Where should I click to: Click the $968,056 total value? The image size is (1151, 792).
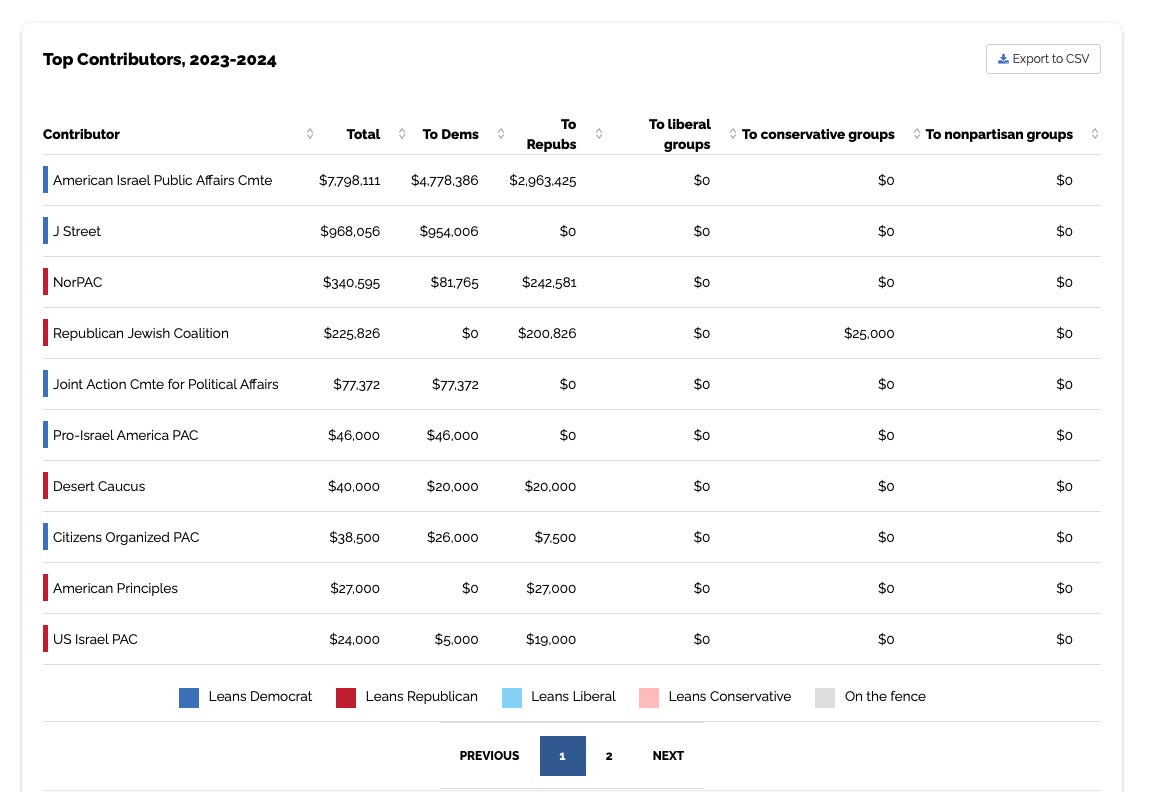pos(350,231)
